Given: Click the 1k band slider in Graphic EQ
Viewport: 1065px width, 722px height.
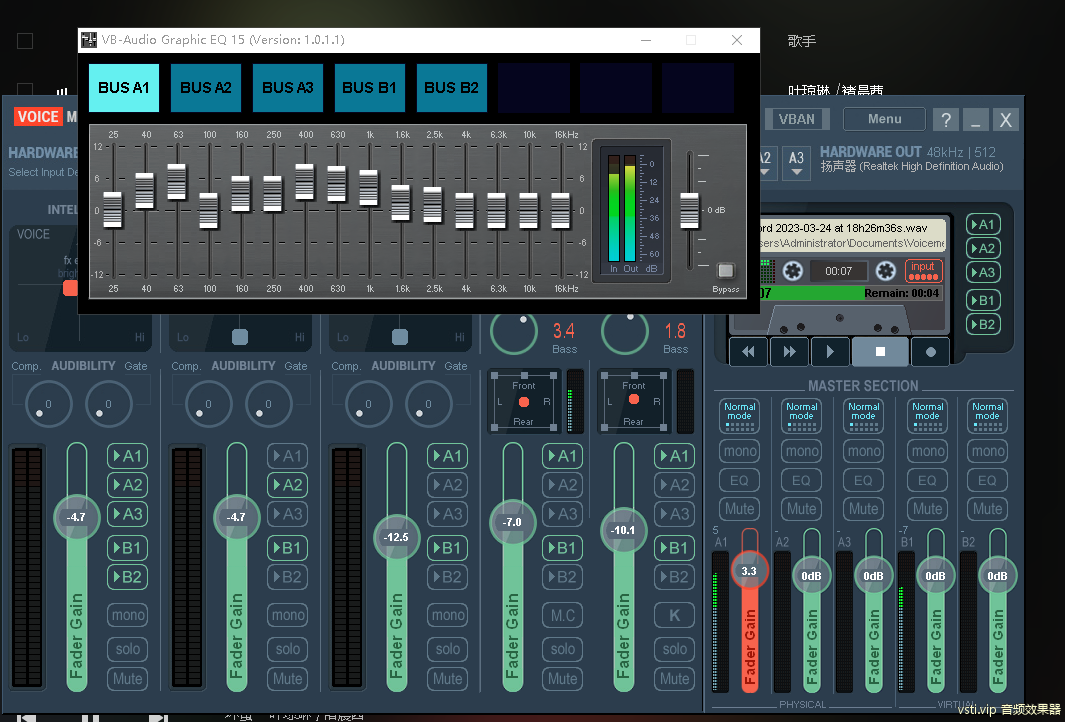Looking at the screenshot, I should click(x=369, y=187).
